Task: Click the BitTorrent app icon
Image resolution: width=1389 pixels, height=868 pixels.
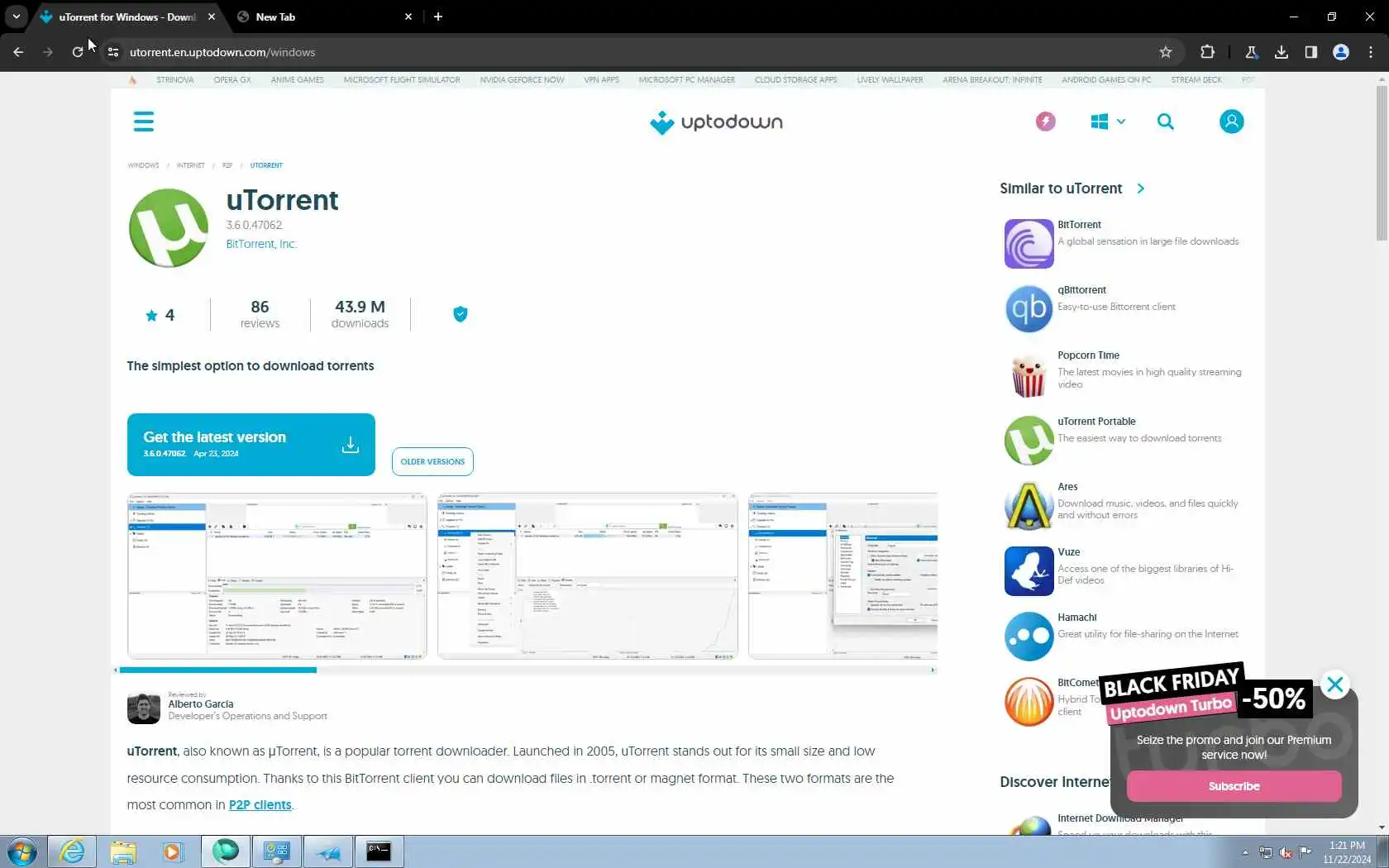Action: [1029, 244]
